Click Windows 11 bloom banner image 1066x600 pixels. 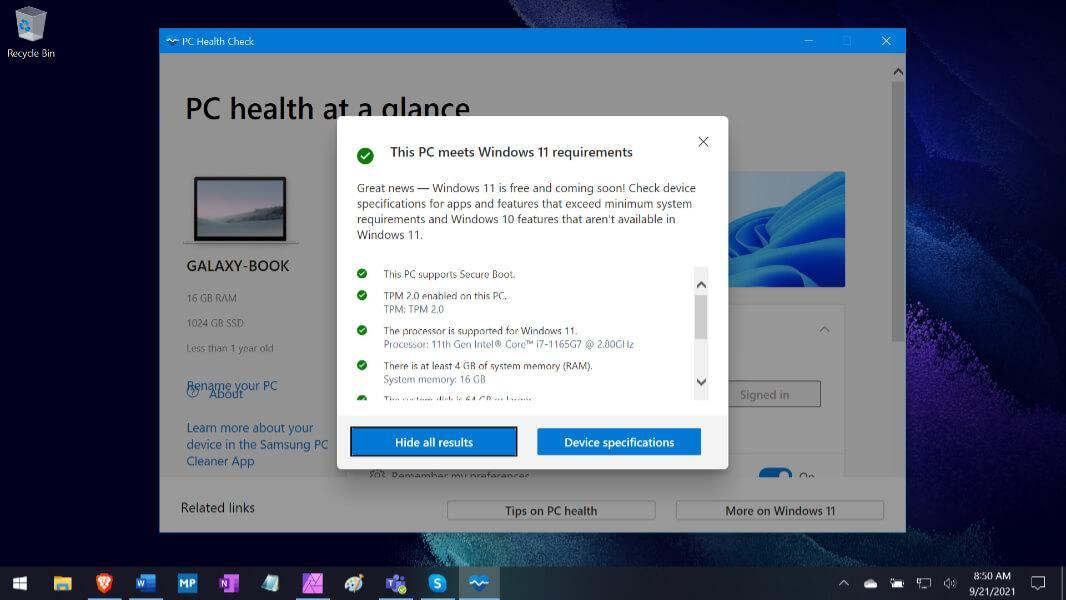coord(787,229)
